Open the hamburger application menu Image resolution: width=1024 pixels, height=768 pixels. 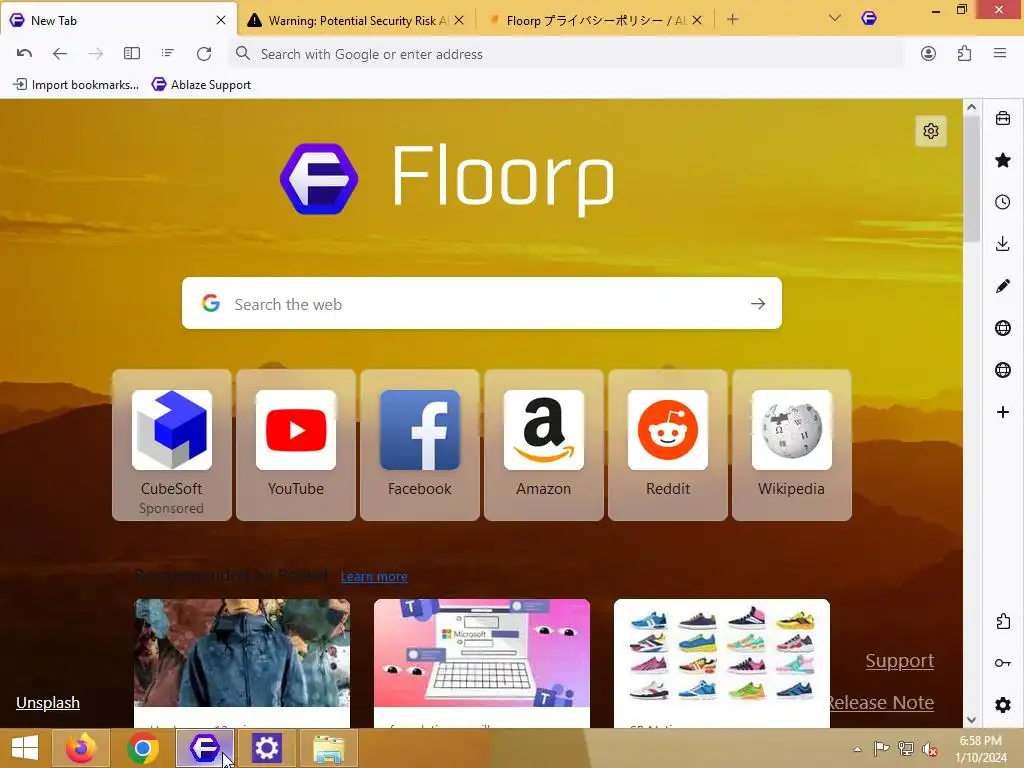1000,54
